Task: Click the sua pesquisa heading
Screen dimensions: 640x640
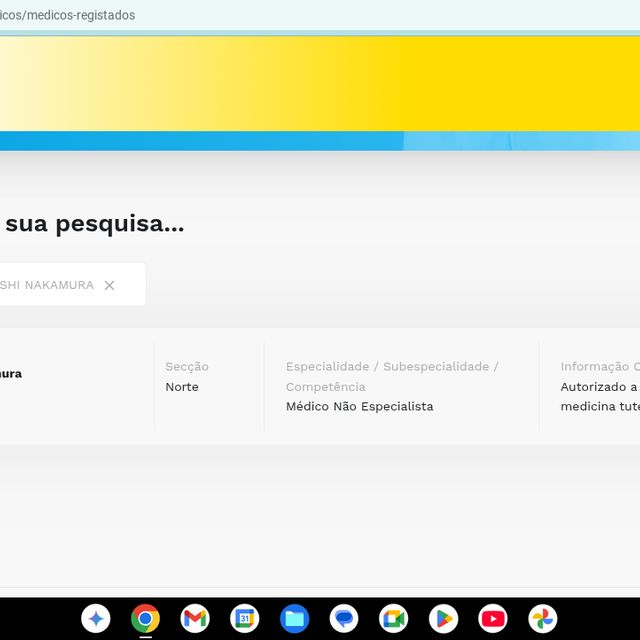Action: (95, 223)
